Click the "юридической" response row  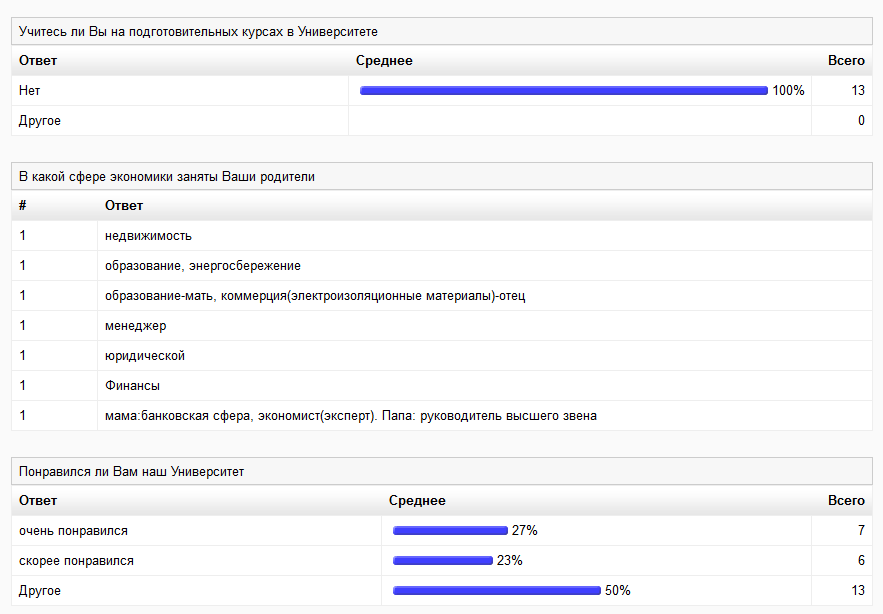145,356
